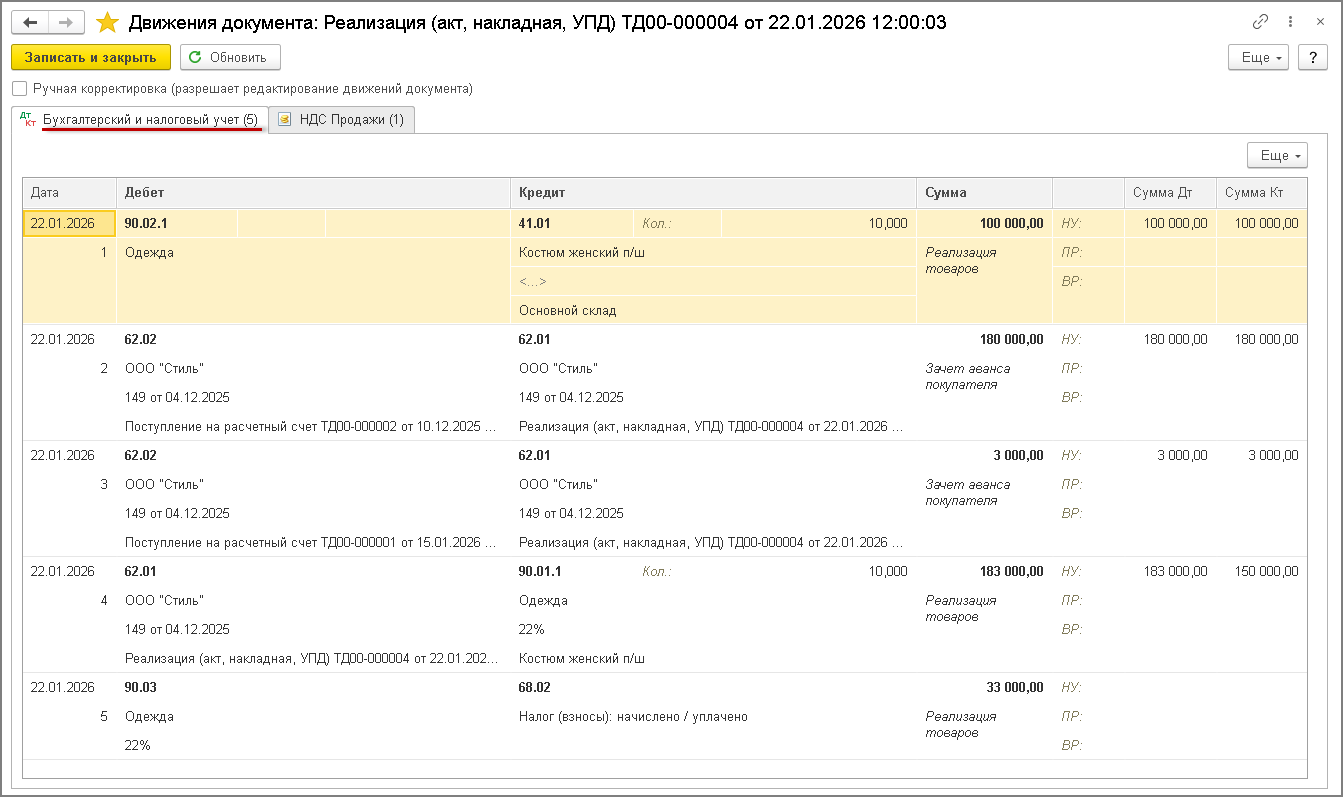Click the Кредит column header
This screenshot has width=1343, height=797.
coord(713,193)
